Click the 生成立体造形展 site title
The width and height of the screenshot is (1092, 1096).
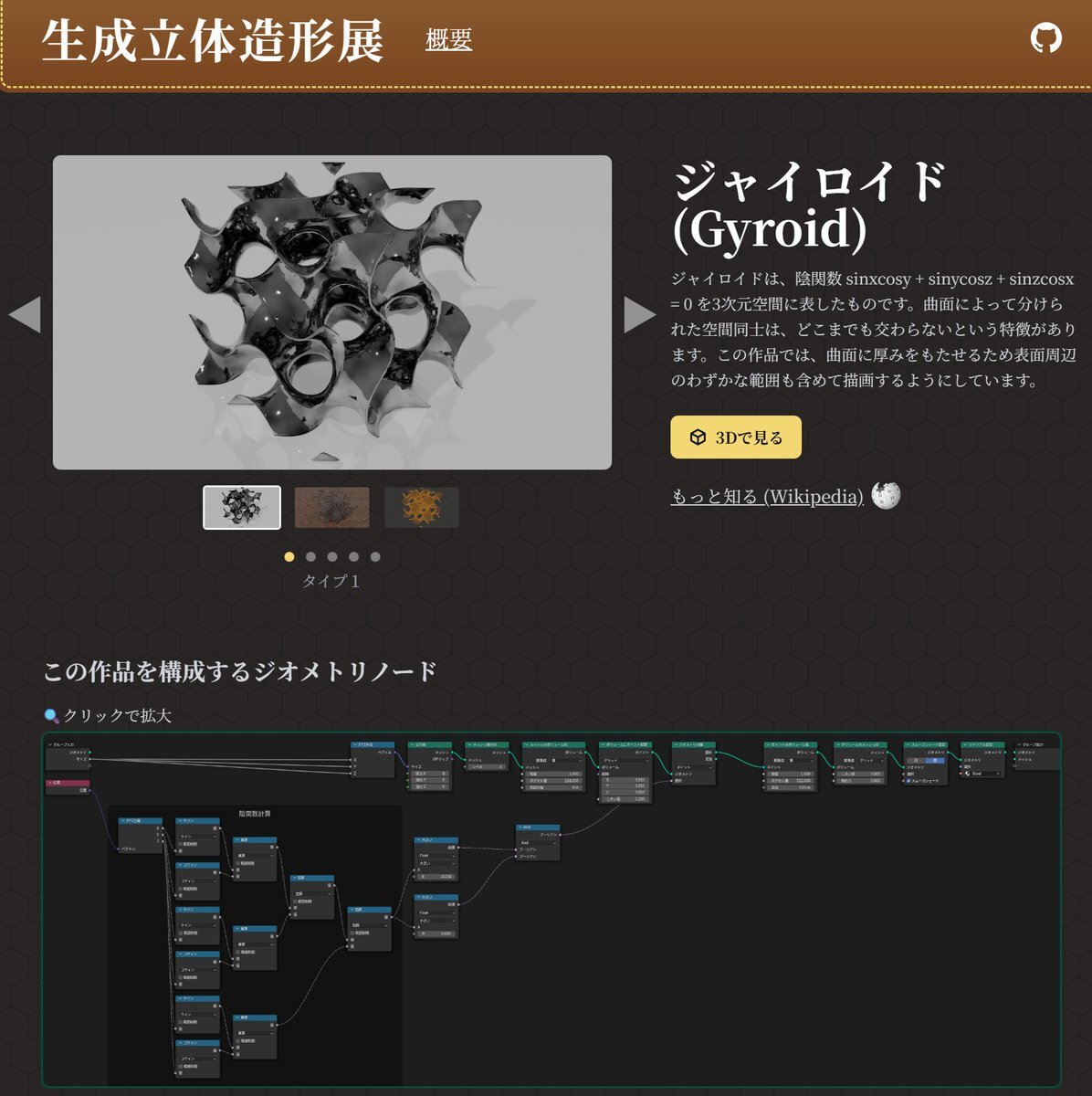[212, 40]
